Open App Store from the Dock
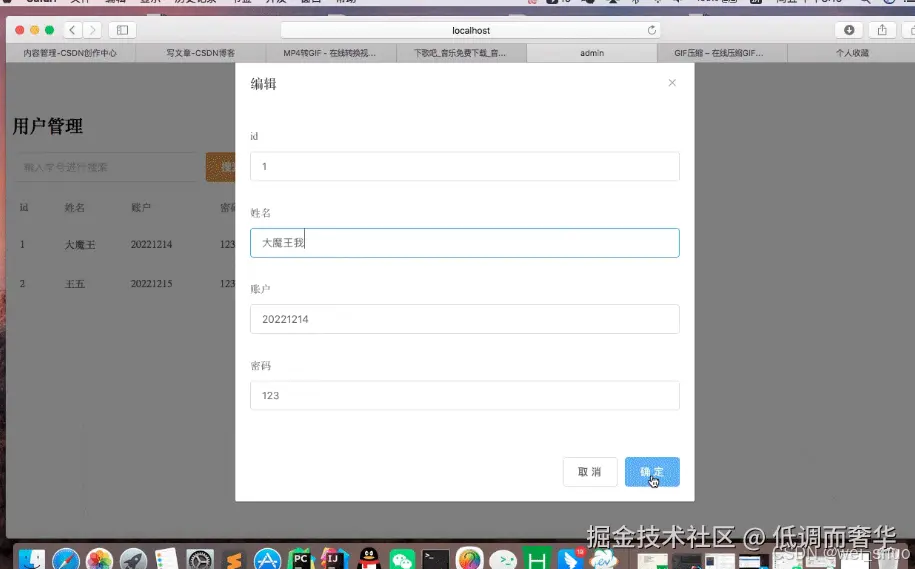This screenshot has width=915, height=569. point(267,559)
